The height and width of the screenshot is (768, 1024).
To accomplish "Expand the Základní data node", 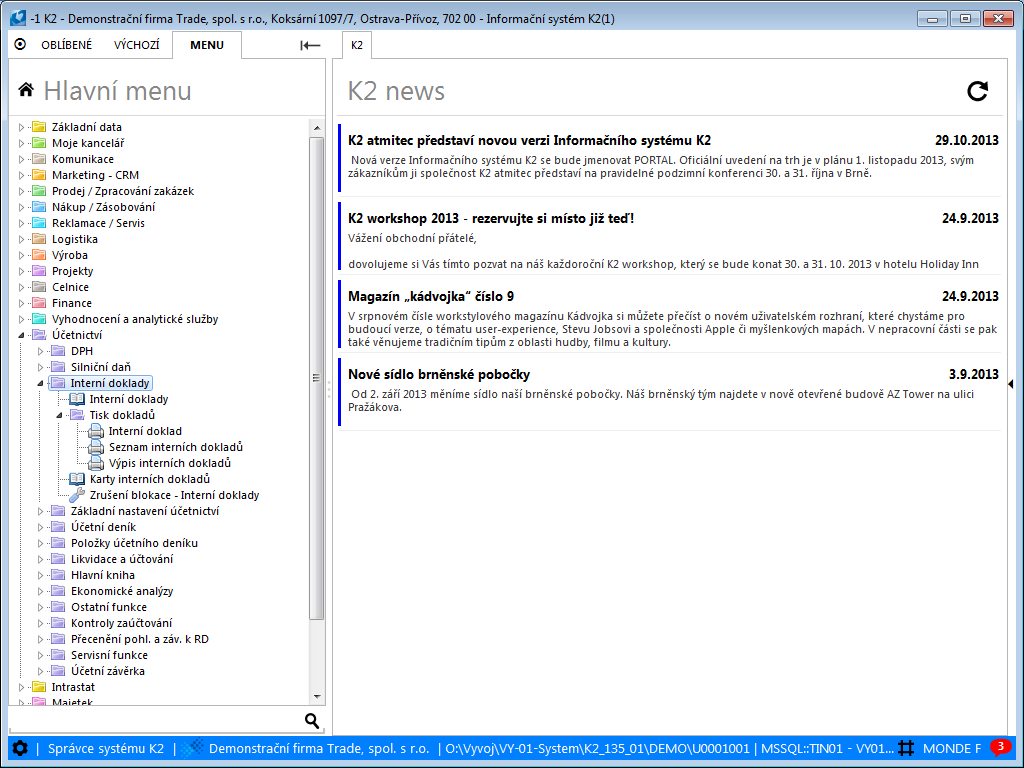I will [21, 127].
